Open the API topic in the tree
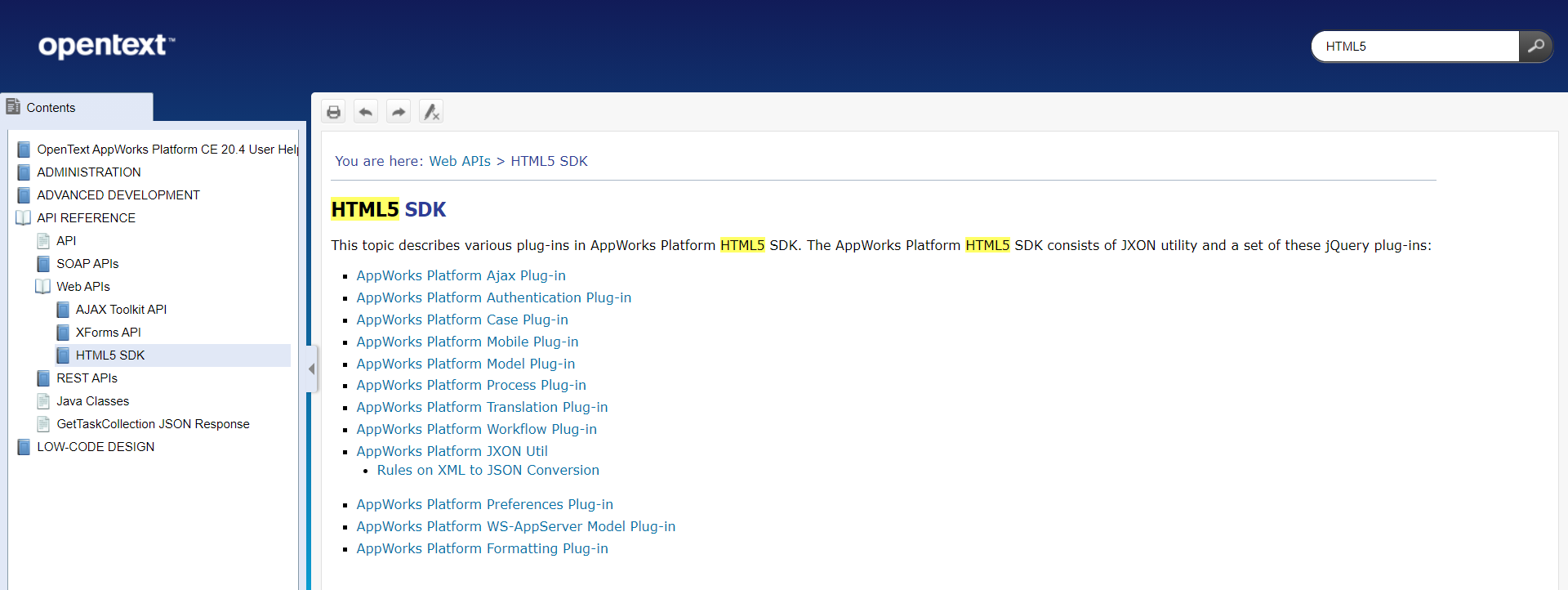Viewport: 1568px width, 590px height. click(66, 241)
